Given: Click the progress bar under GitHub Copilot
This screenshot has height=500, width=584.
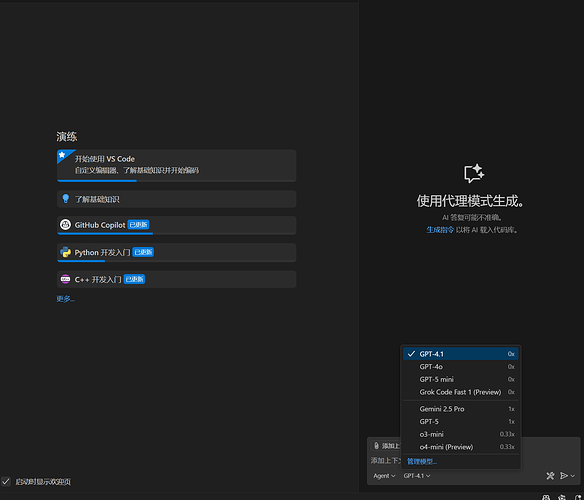Looking at the screenshot, I should (177, 234).
